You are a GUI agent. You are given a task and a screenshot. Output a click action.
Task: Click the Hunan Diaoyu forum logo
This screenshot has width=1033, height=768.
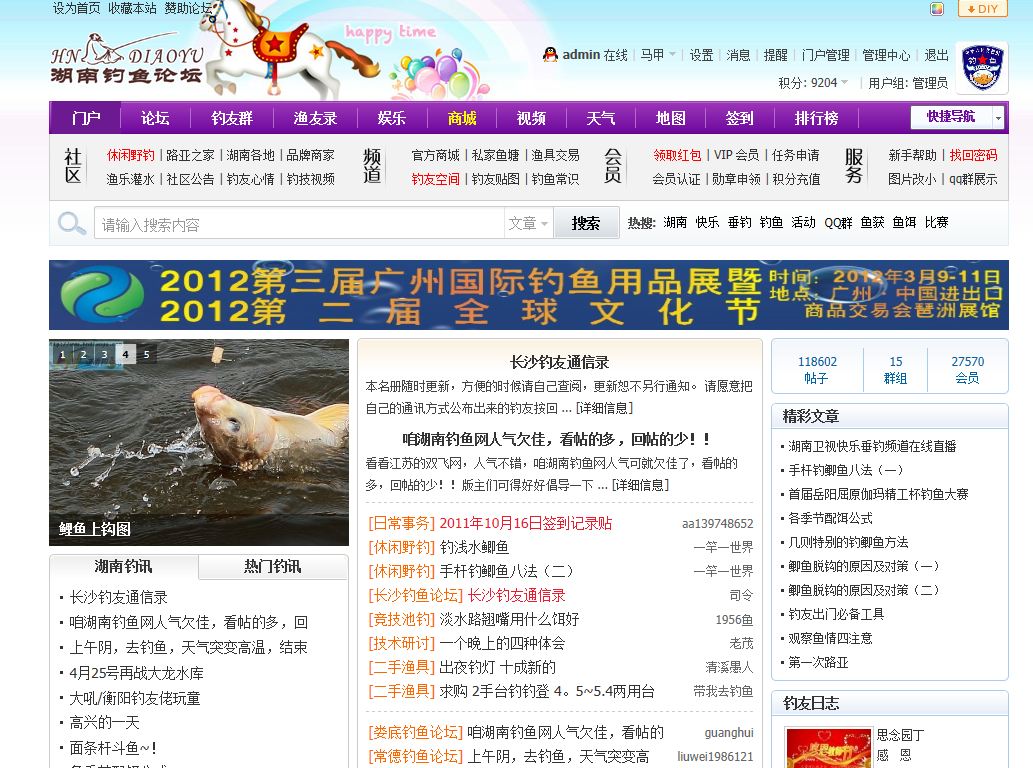[x=127, y=60]
